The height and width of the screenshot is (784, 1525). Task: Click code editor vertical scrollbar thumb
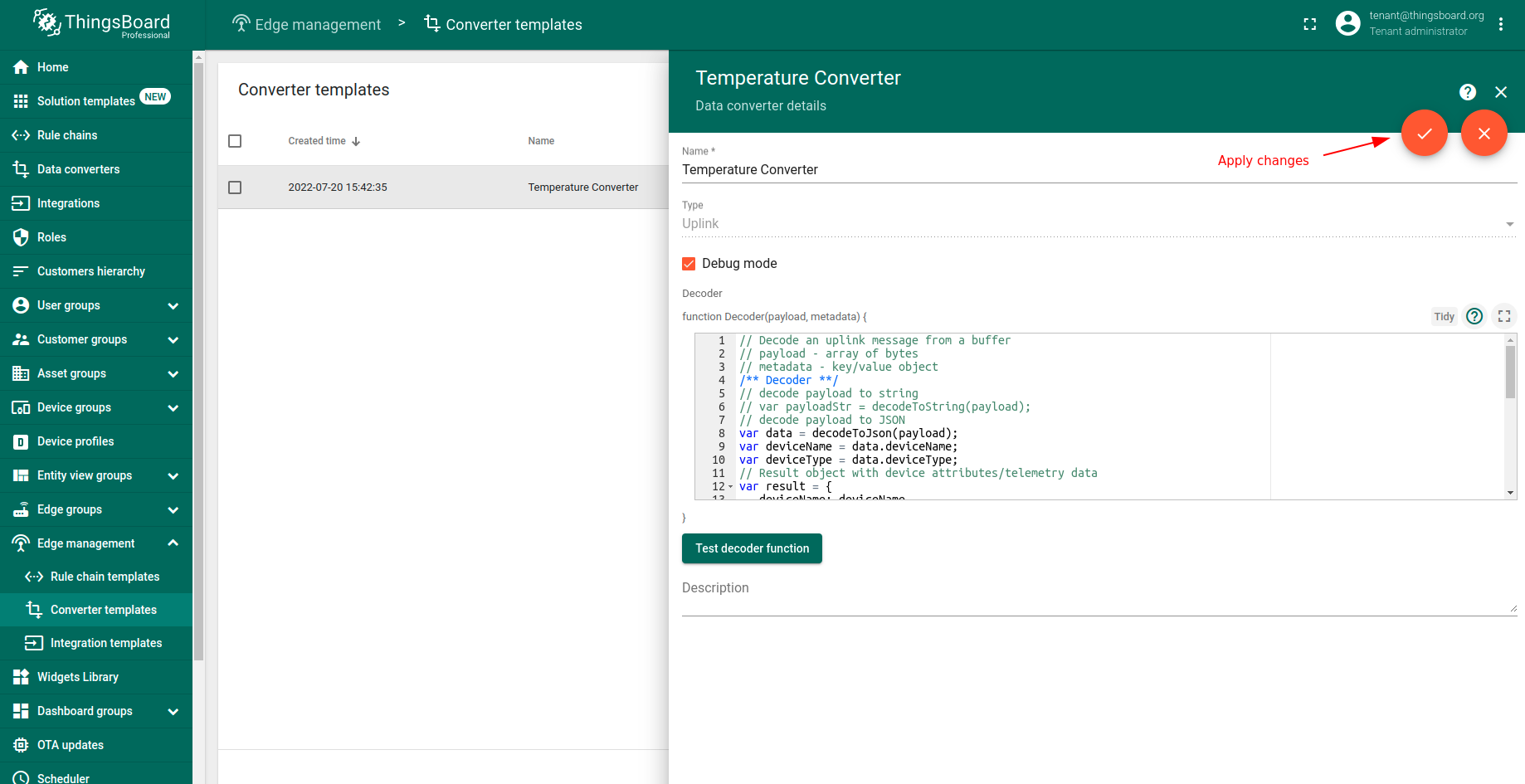[x=1510, y=372]
